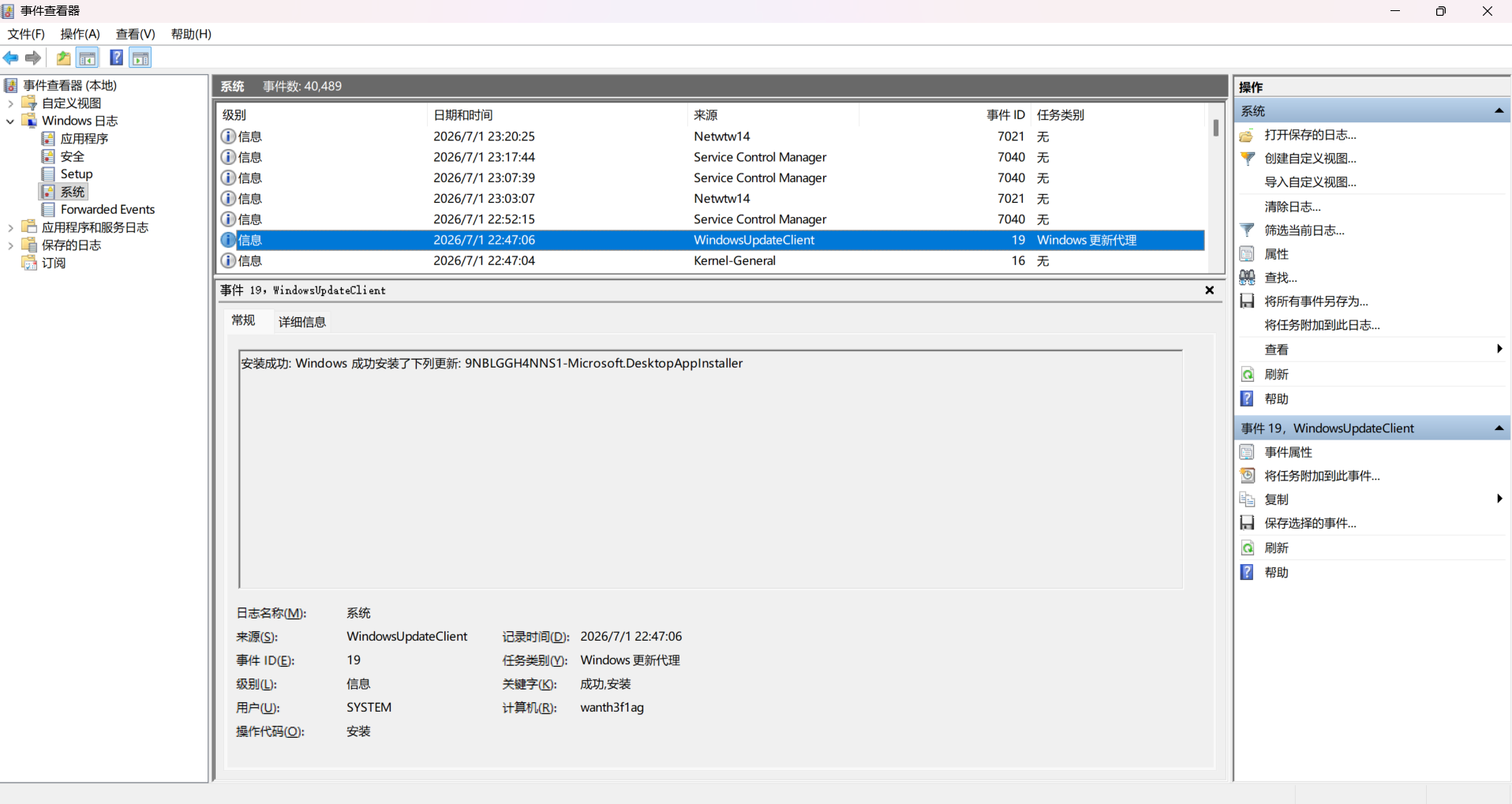Click 打开保存的日志 folder icon
The image size is (1512, 804).
click(x=1247, y=135)
